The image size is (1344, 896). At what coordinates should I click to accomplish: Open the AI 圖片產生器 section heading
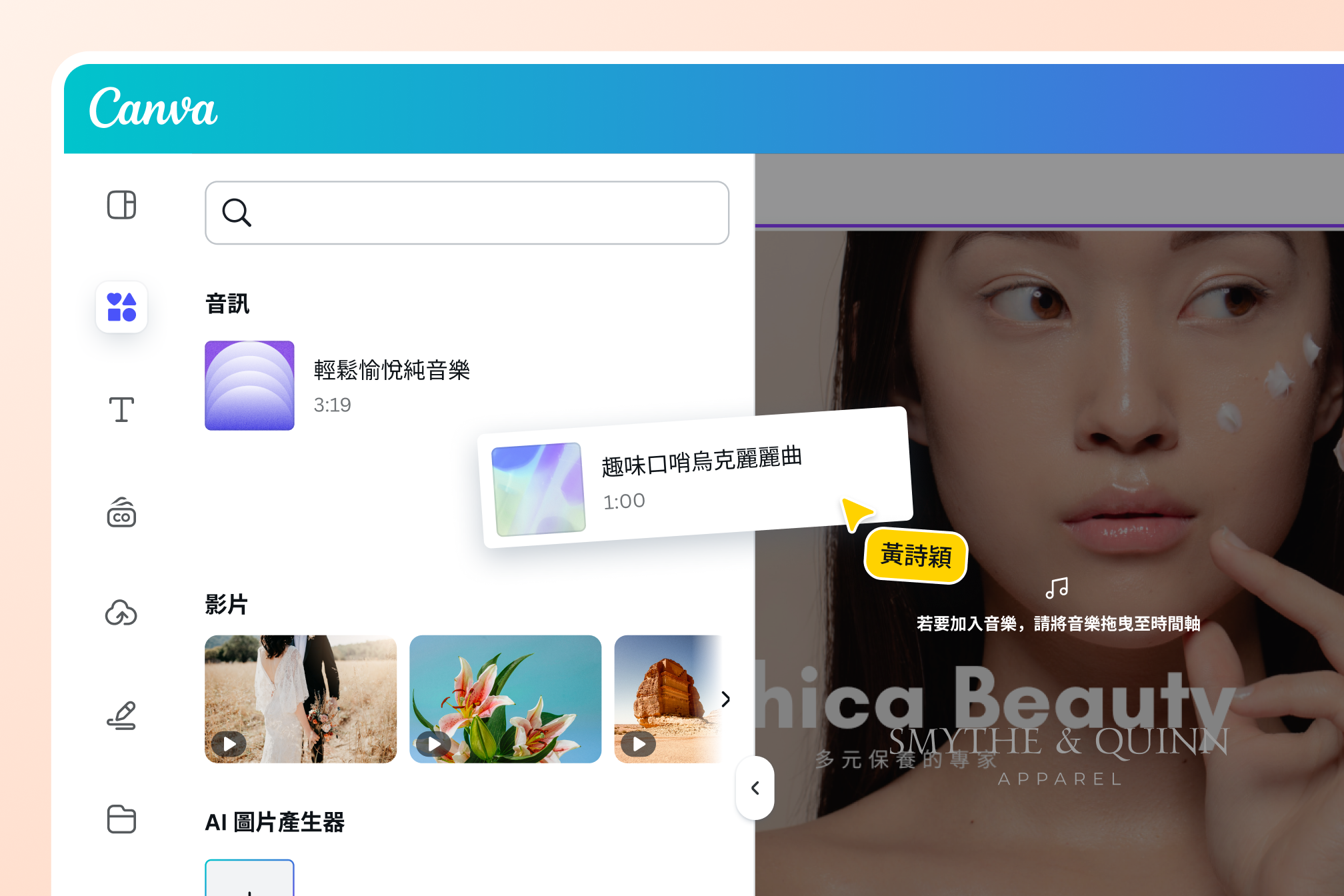[x=275, y=822]
